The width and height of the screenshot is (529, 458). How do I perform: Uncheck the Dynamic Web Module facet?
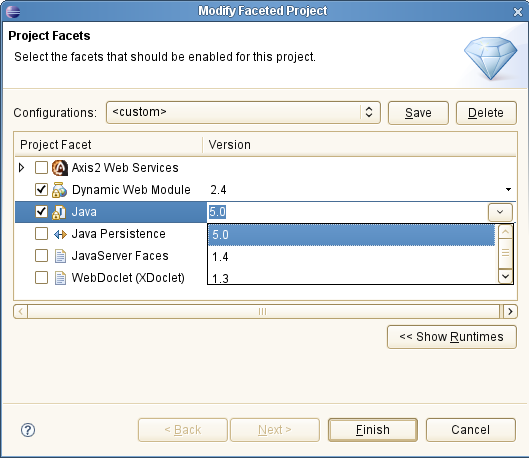coord(41,190)
